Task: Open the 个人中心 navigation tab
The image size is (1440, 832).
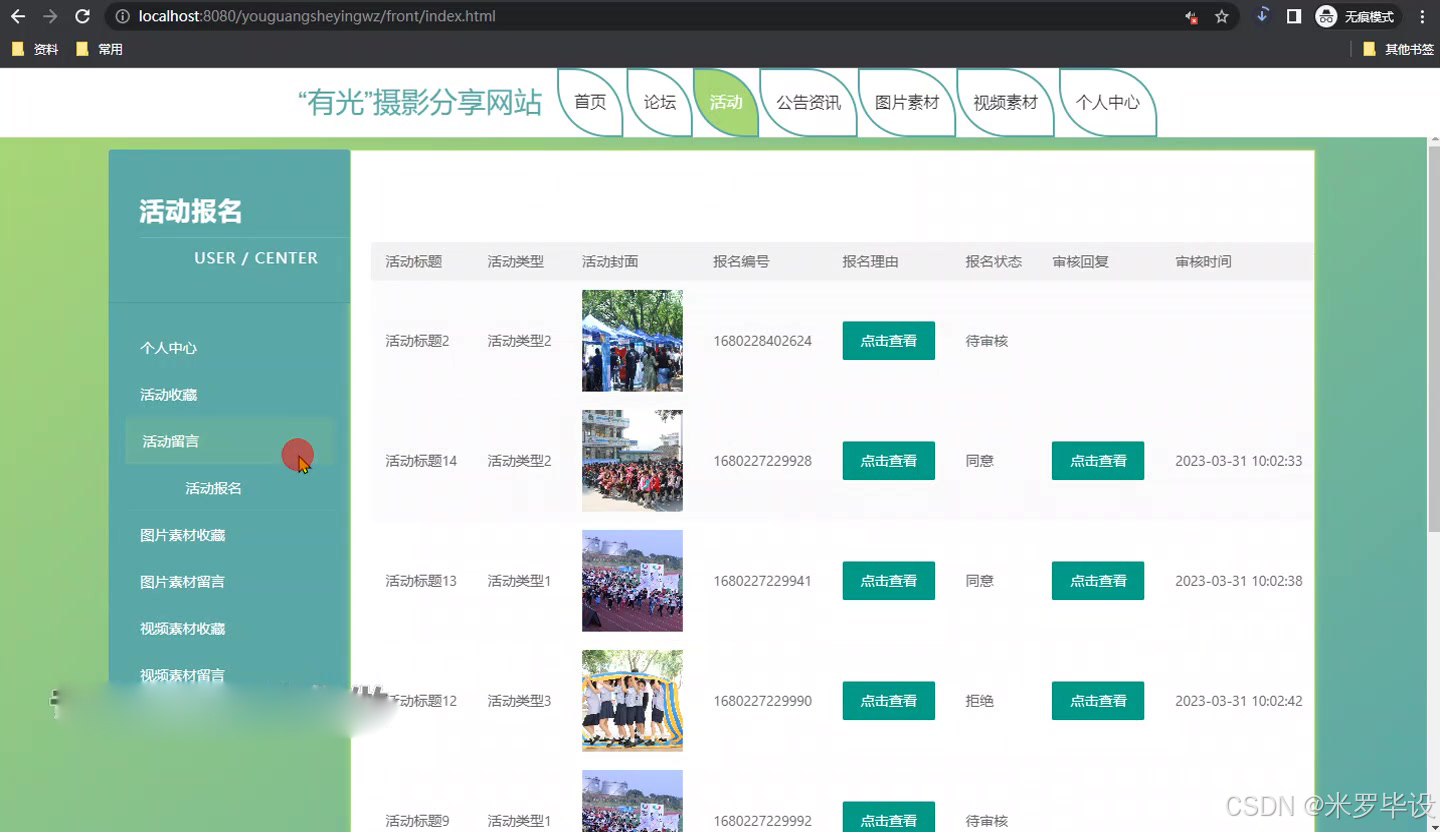Action: coord(1108,102)
